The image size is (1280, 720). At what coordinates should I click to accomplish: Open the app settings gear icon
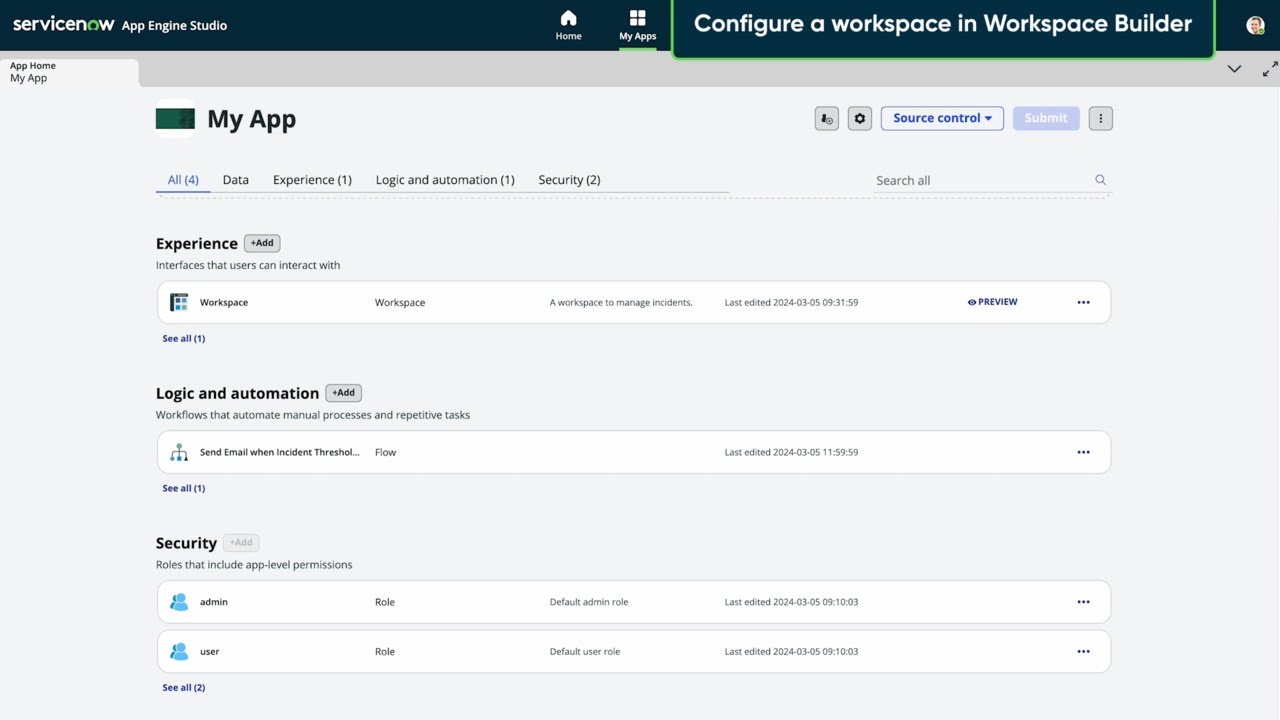tap(859, 118)
